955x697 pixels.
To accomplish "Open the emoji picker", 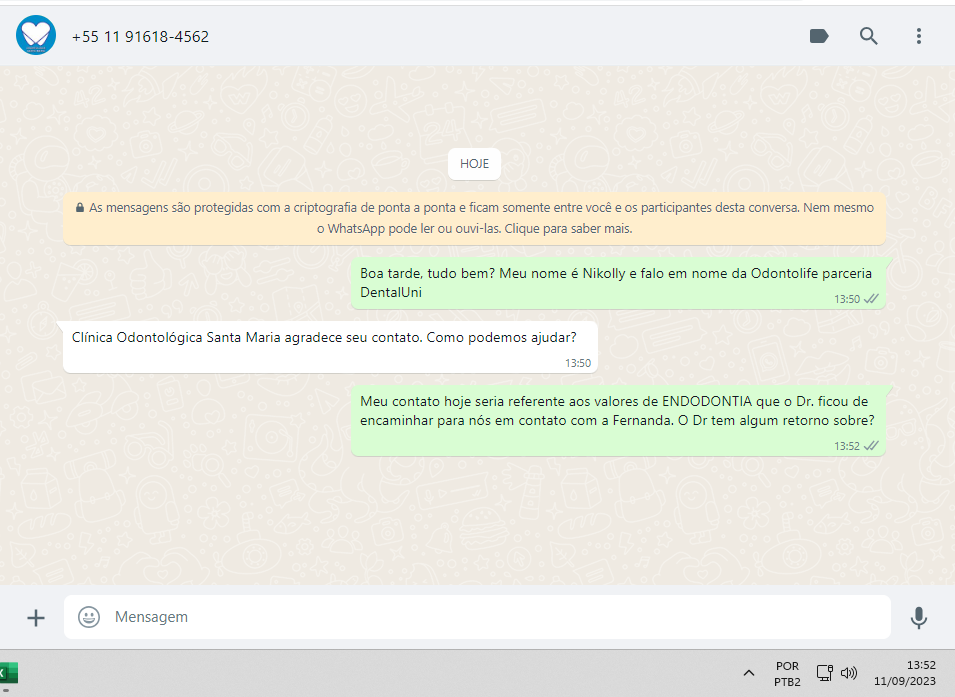I will tap(89, 617).
